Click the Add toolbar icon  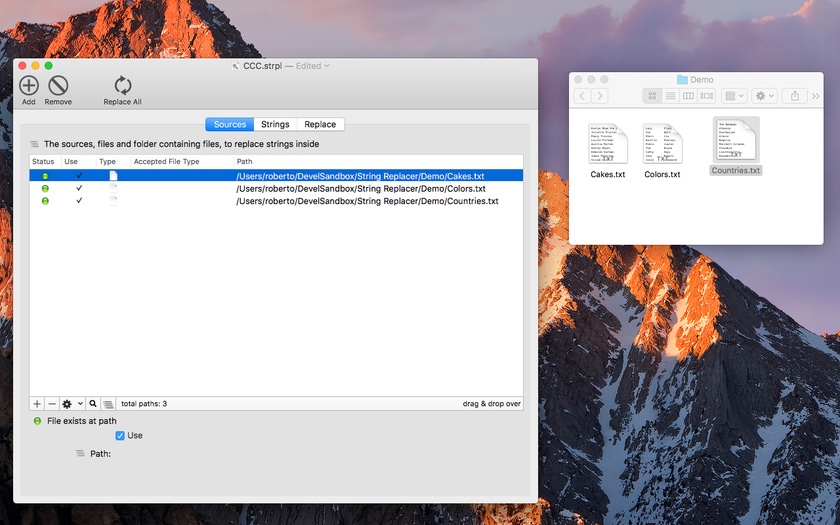click(29, 87)
